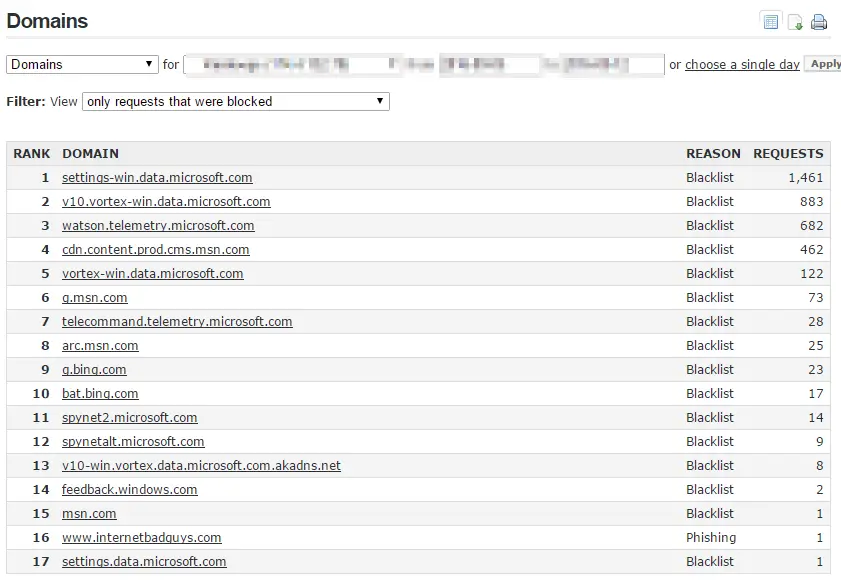The width and height of the screenshot is (841, 580).
Task: Open www.internetbadguys.com link
Action: coord(142,538)
